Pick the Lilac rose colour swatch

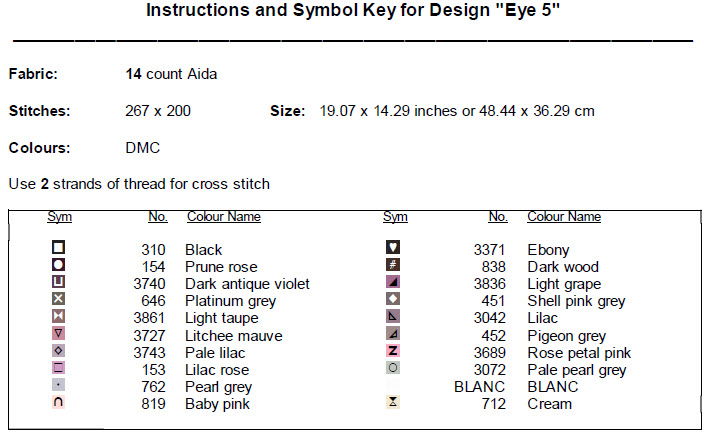(58, 368)
